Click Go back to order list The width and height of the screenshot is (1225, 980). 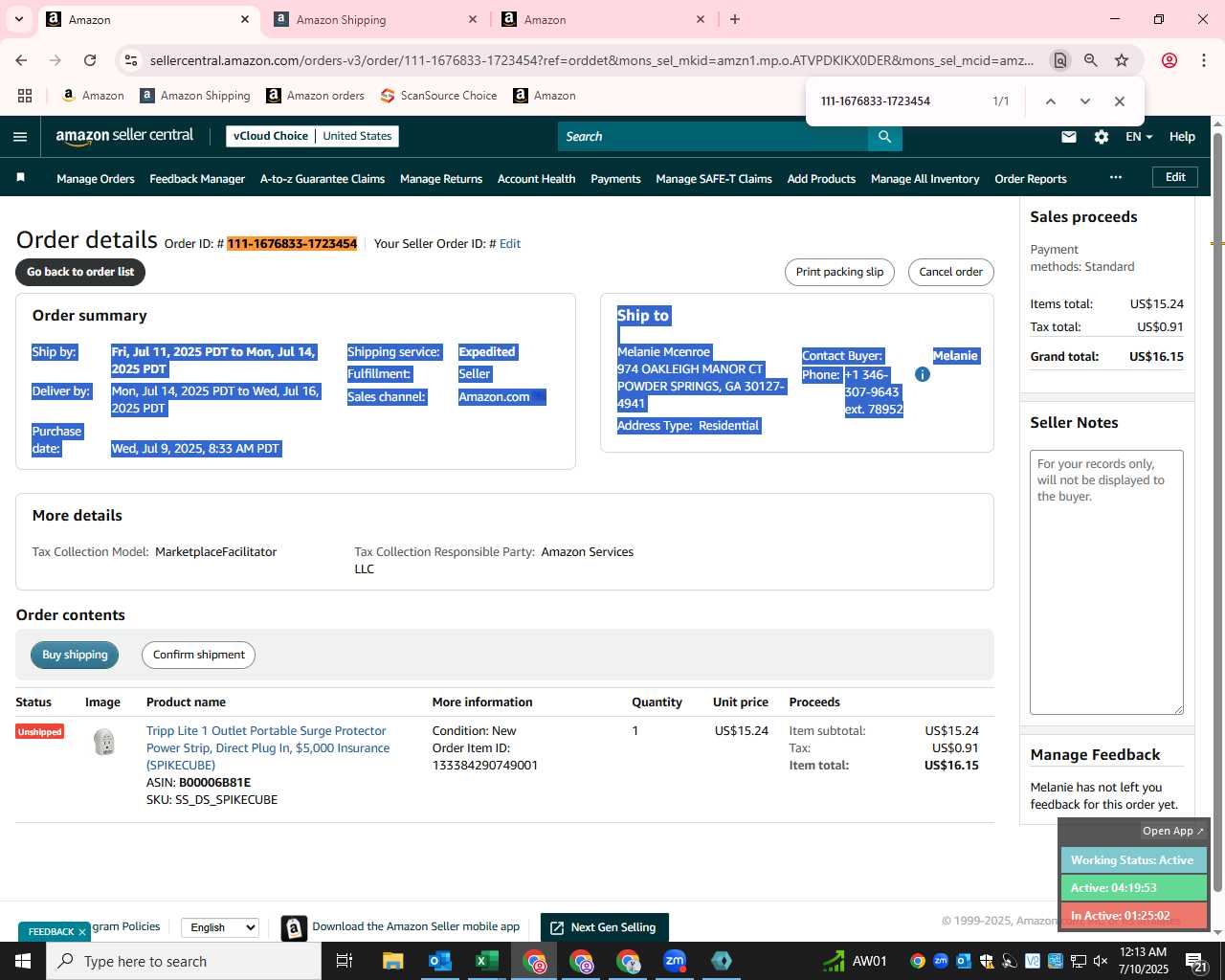point(80,272)
